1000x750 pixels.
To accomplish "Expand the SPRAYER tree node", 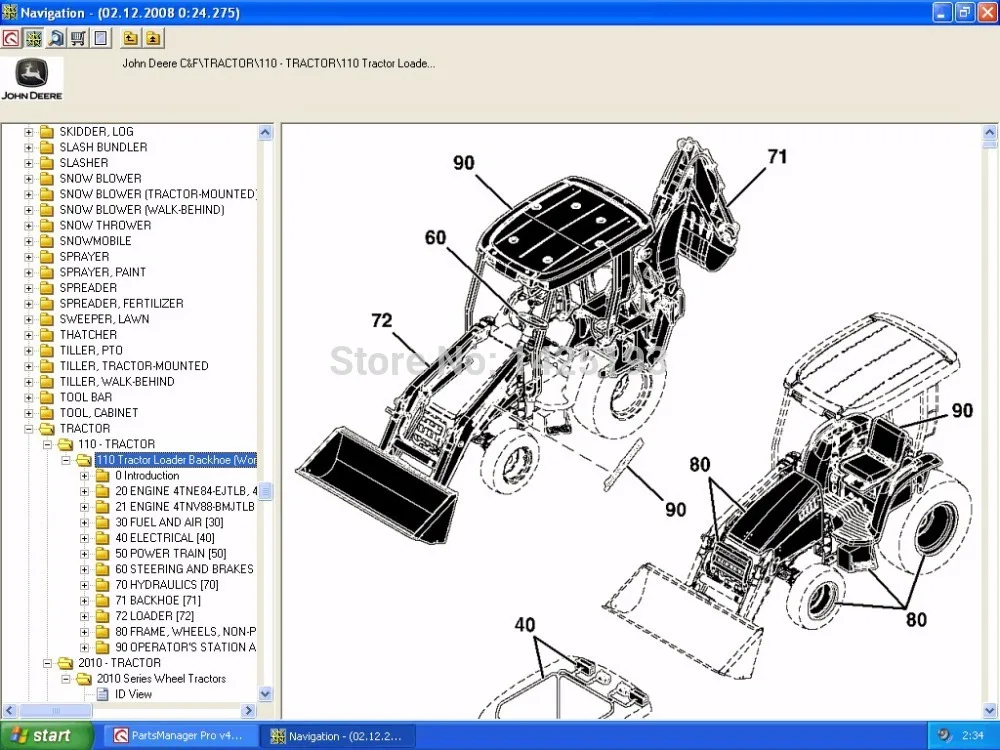I will tap(28, 257).
